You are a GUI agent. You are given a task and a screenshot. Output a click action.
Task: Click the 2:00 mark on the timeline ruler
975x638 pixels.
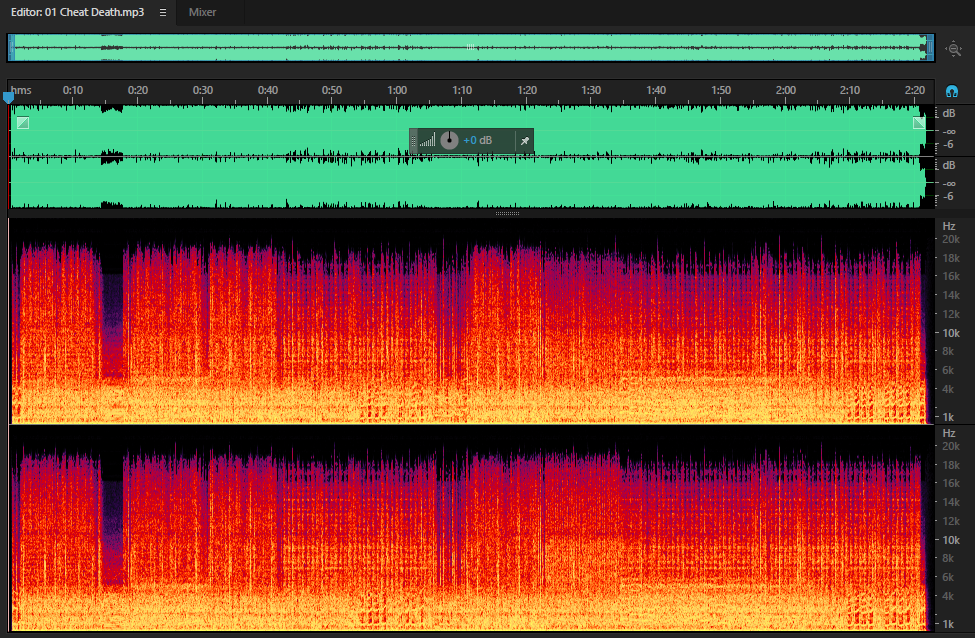point(785,90)
